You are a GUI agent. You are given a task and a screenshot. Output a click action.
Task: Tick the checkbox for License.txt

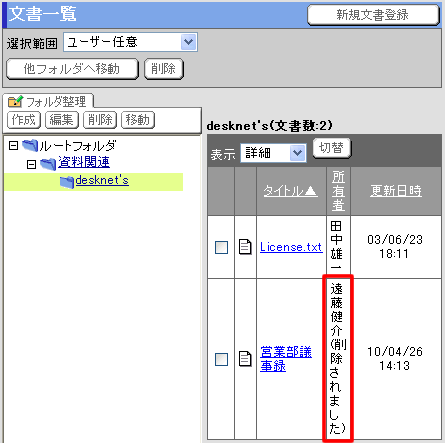click(222, 247)
